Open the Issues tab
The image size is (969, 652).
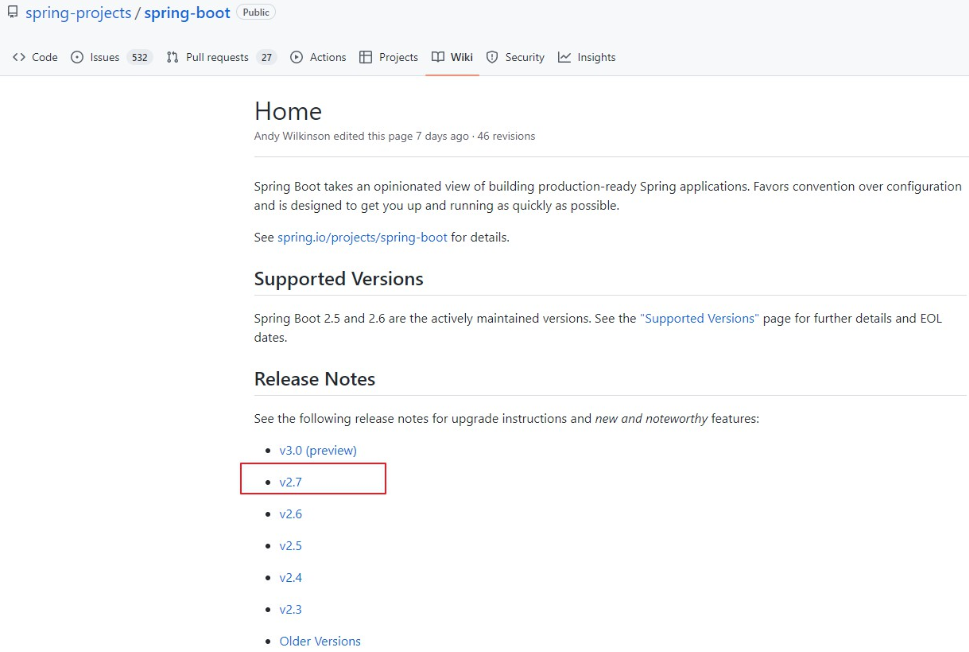coord(111,57)
